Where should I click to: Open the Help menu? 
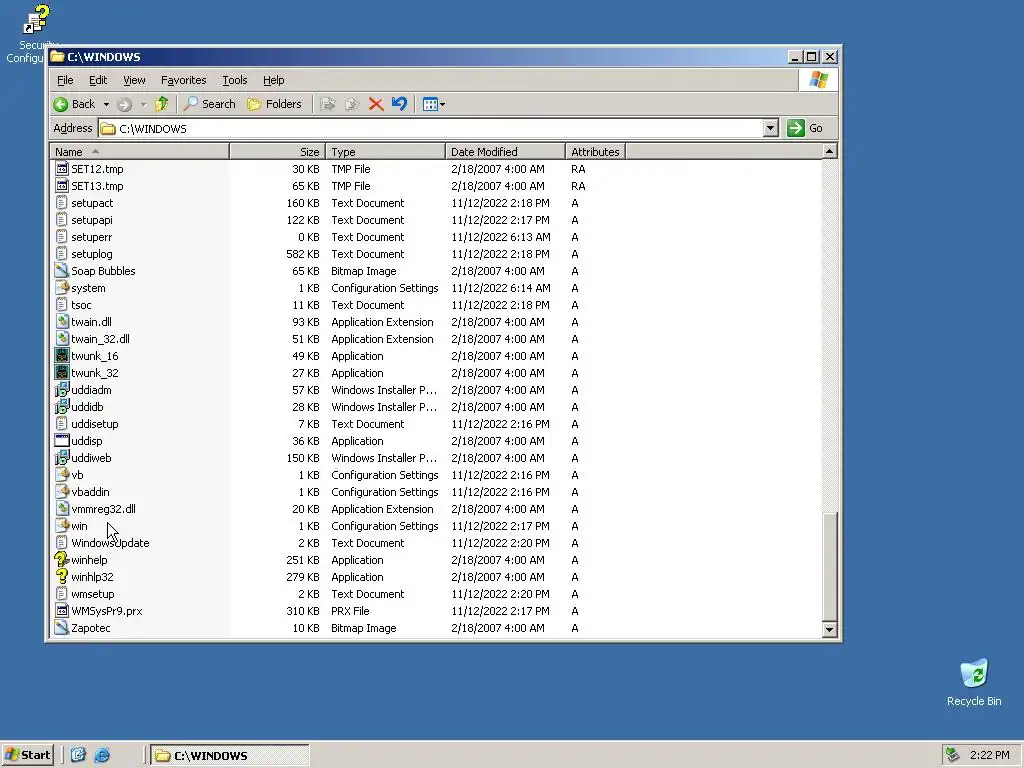[x=274, y=80]
